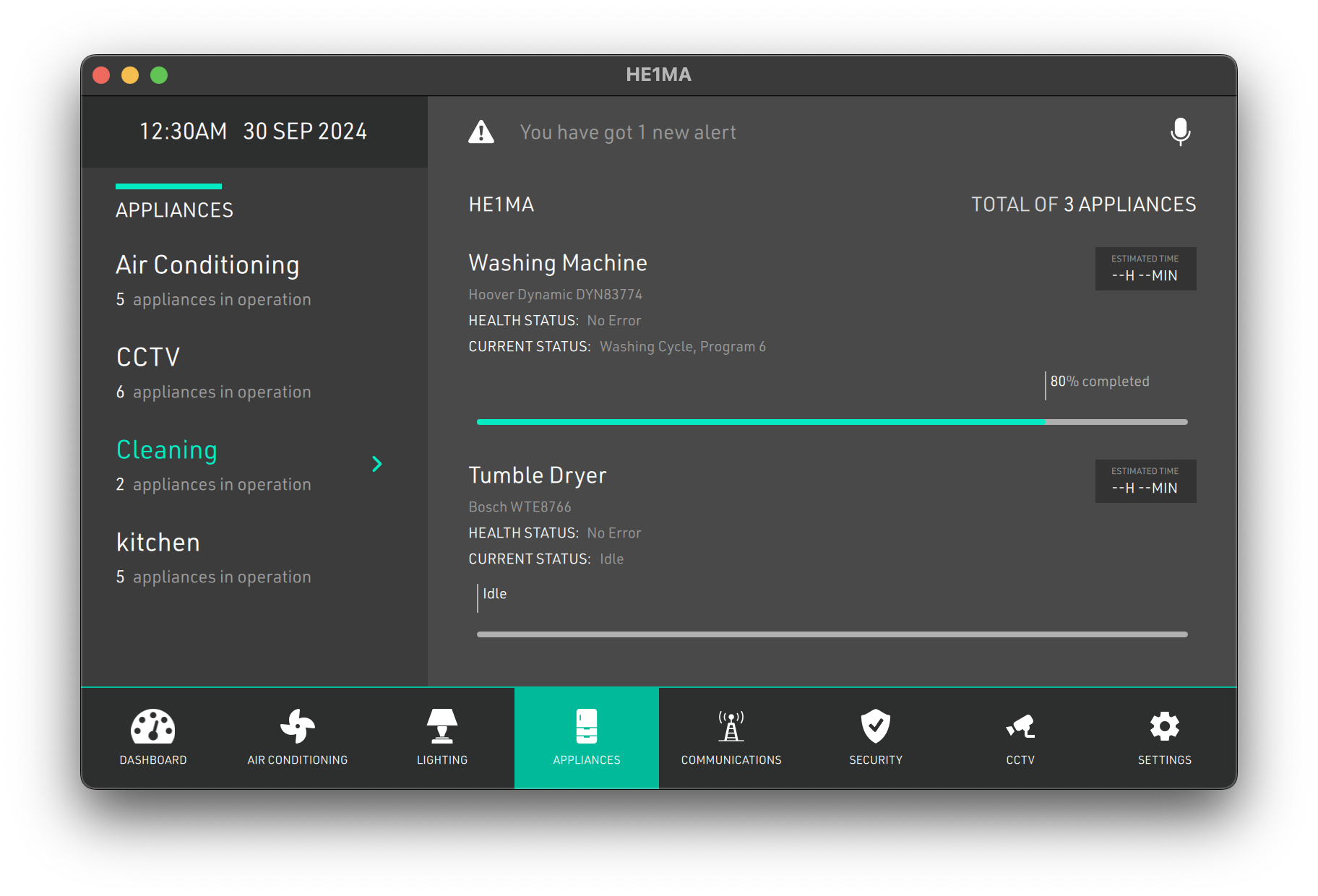Open the Tumble Dryer estimated time box
The image size is (1318, 896).
pyautogui.click(x=1145, y=481)
